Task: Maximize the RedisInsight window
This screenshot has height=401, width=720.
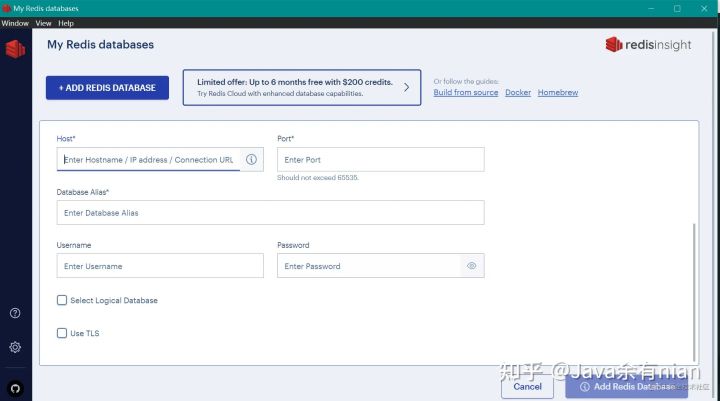Action: tap(677, 8)
